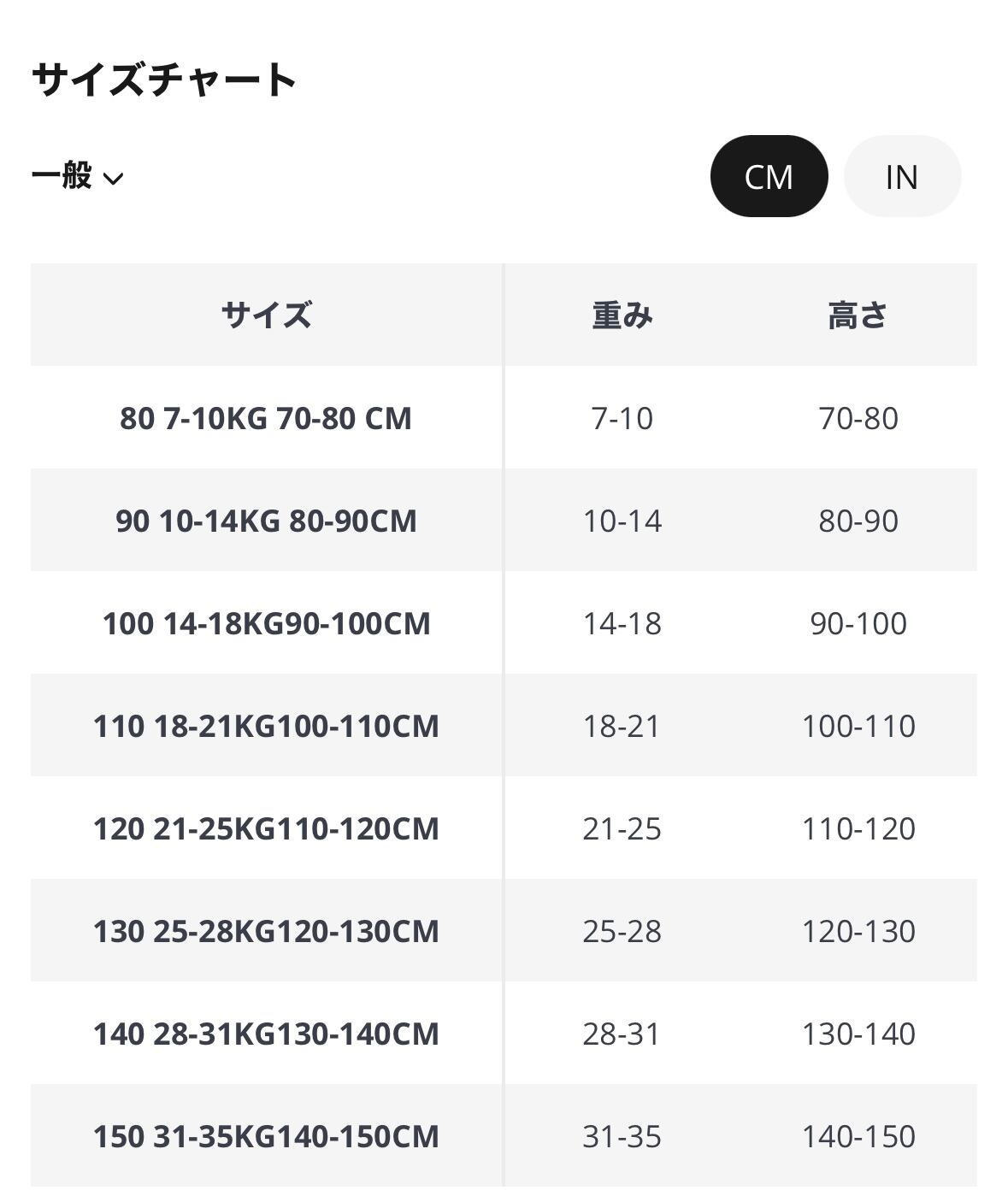Select the 90 10-14KG 80-90CM size row
Viewport: 1008px width, 1202px height.
[x=266, y=521]
